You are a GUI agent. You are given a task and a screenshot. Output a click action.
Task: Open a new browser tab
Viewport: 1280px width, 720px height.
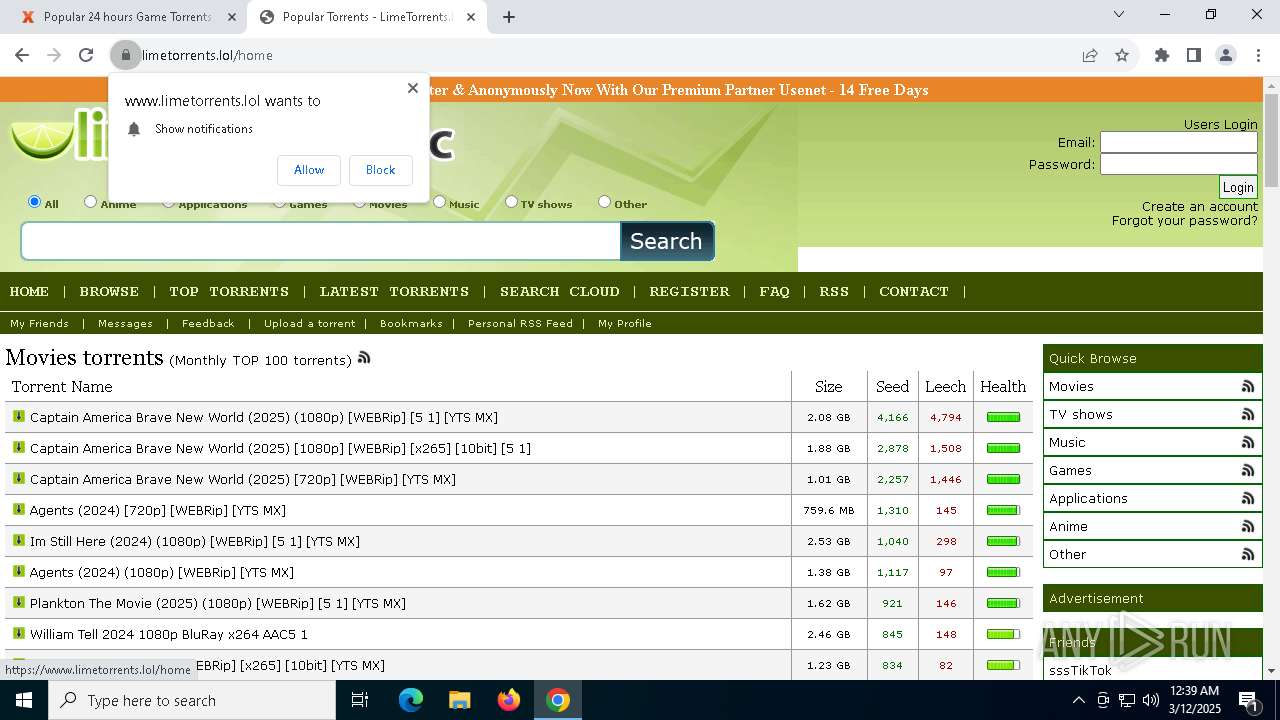[x=509, y=17]
